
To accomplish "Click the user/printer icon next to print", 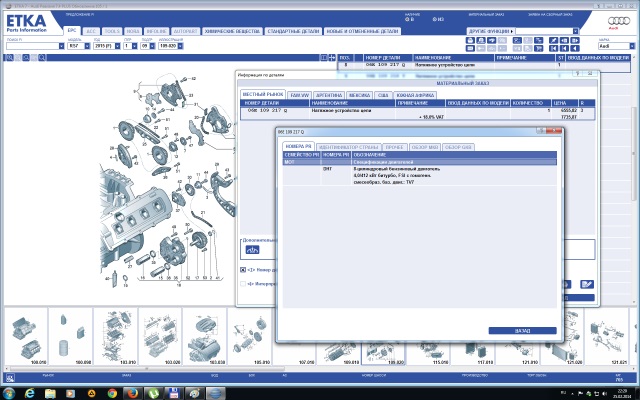I will point(481,40).
